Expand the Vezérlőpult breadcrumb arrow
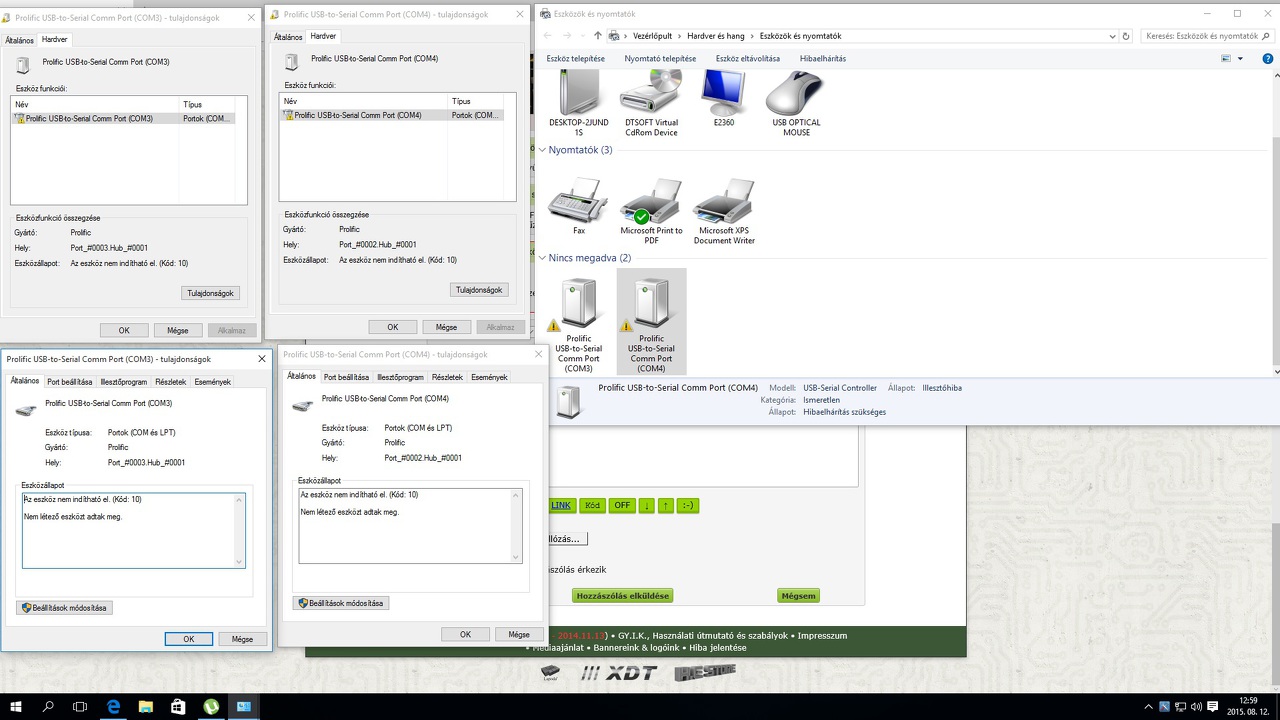Screen dimensions: 1280x720 pos(679,36)
